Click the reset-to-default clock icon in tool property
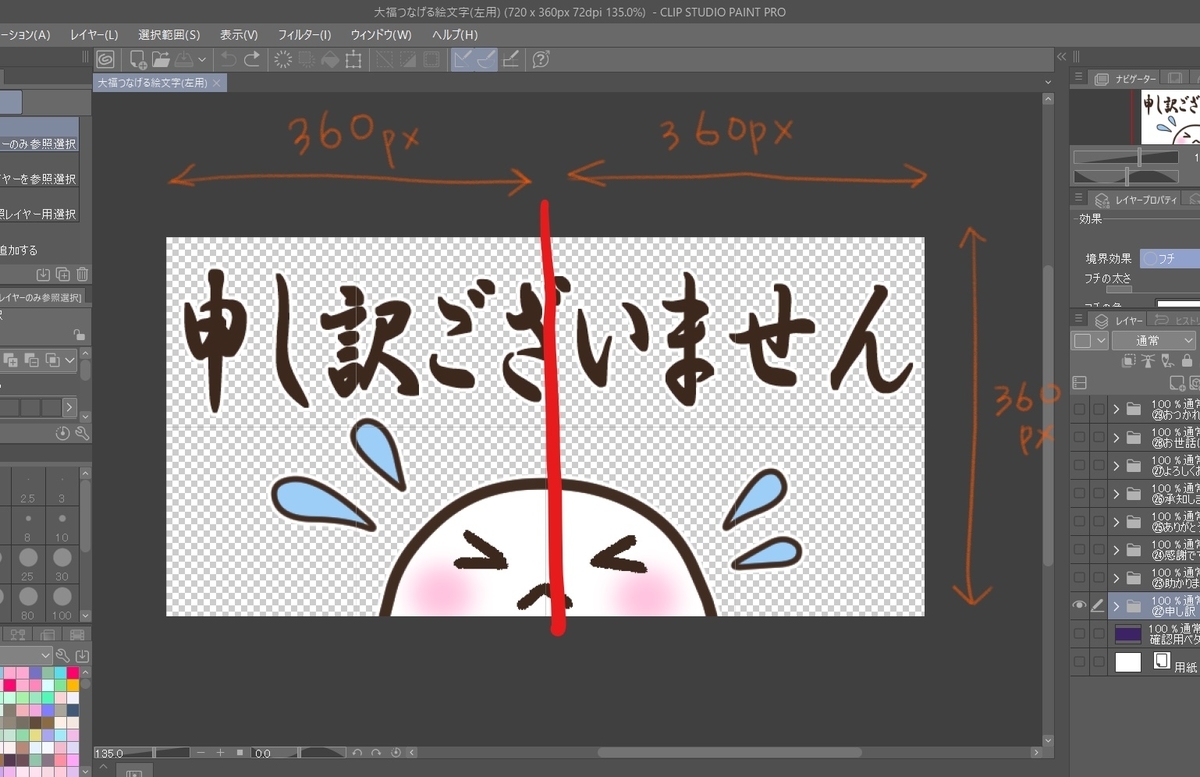The height and width of the screenshot is (777, 1200). click(63, 433)
